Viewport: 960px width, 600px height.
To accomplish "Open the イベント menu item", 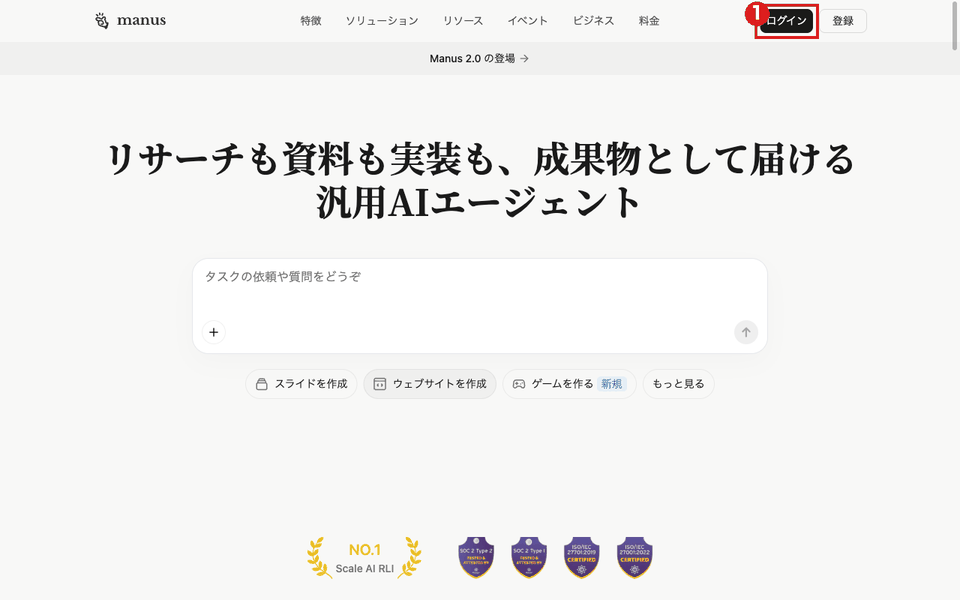I will point(527,21).
